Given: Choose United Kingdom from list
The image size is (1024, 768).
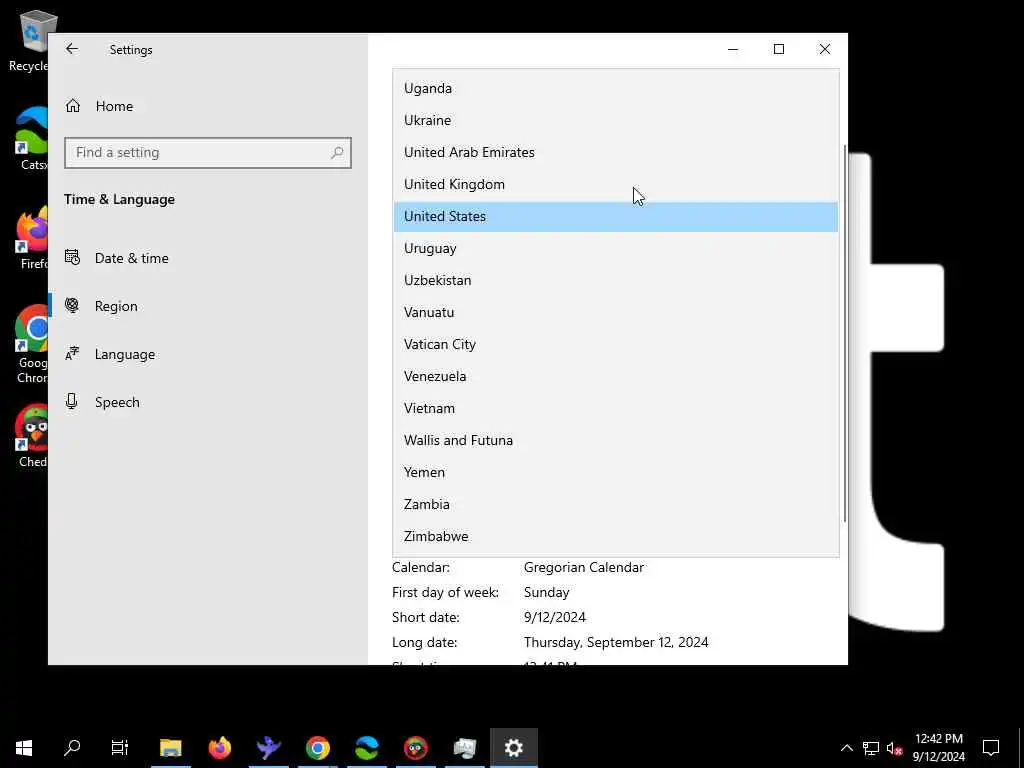Looking at the screenshot, I should 615,184.
